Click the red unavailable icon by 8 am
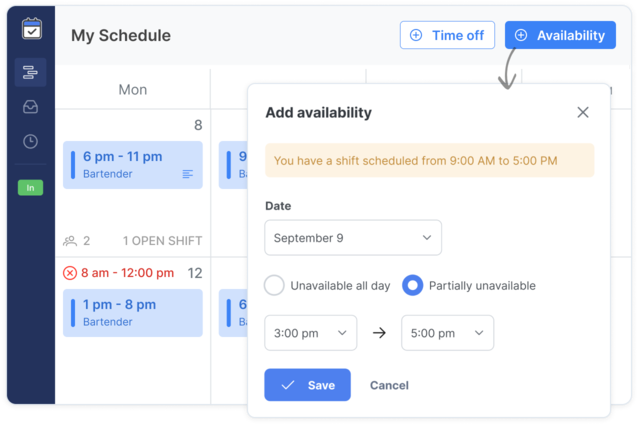The image size is (638, 425). pyautogui.click(x=70, y=273)
